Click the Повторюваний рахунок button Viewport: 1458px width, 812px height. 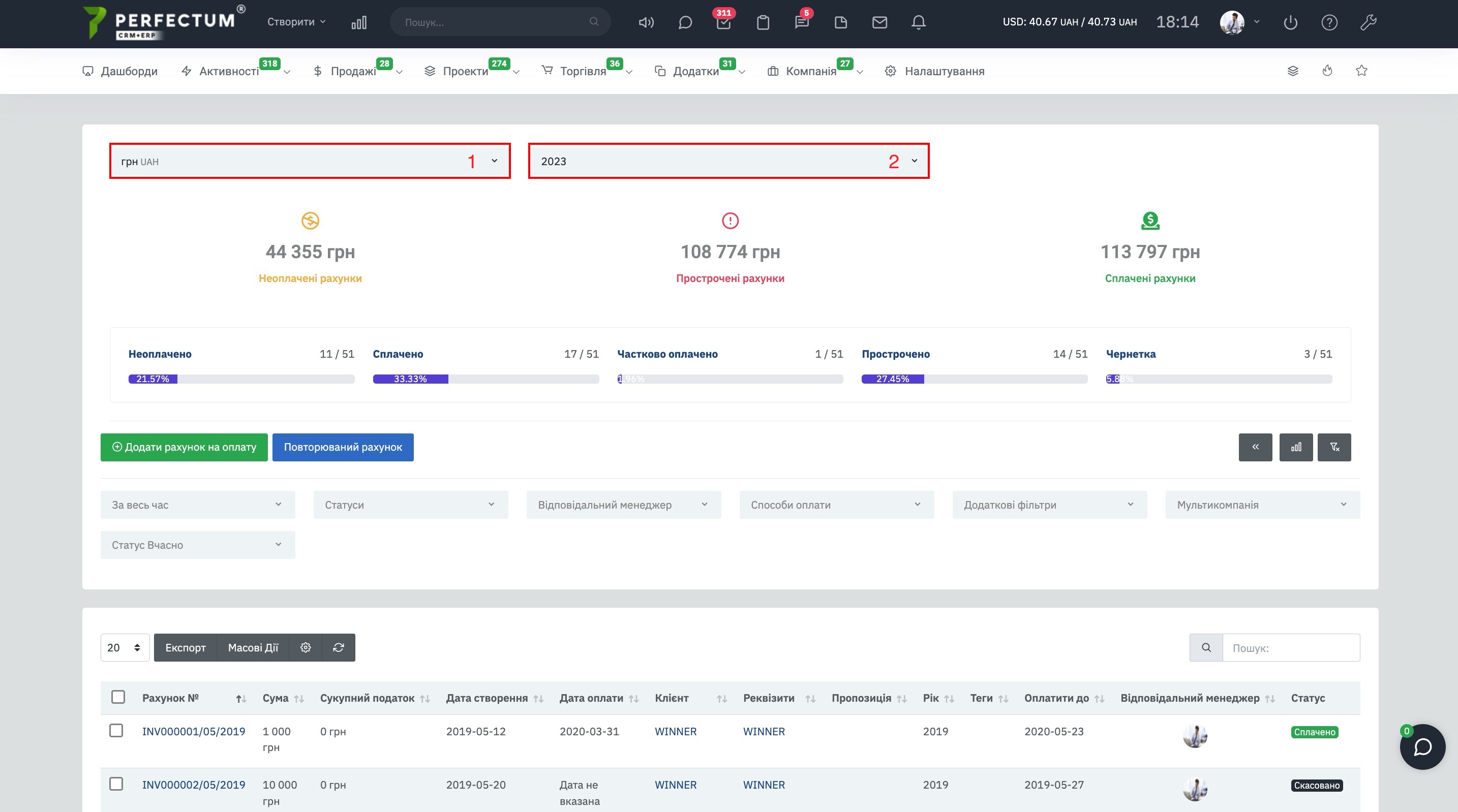coord(343,447)
